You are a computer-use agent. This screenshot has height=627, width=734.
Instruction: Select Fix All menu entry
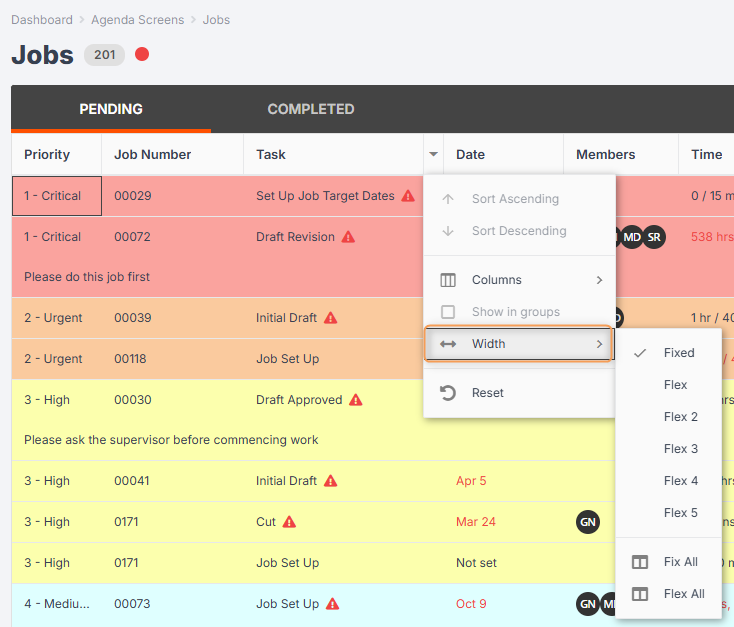(x=668, y=562)
